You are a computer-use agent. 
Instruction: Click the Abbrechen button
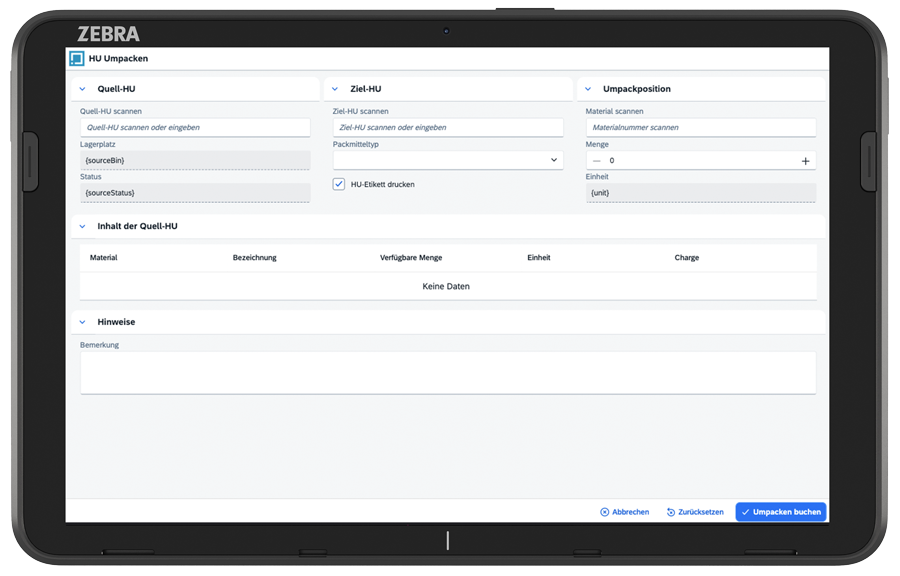[x=624, y=512]
